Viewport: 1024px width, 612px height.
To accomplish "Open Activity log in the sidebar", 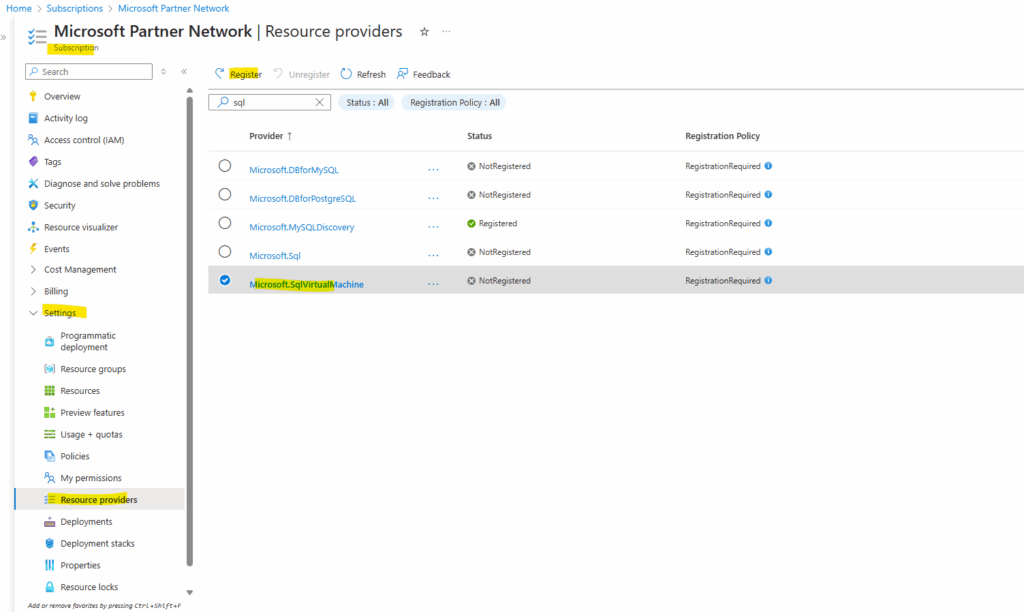I will [65, 118].
